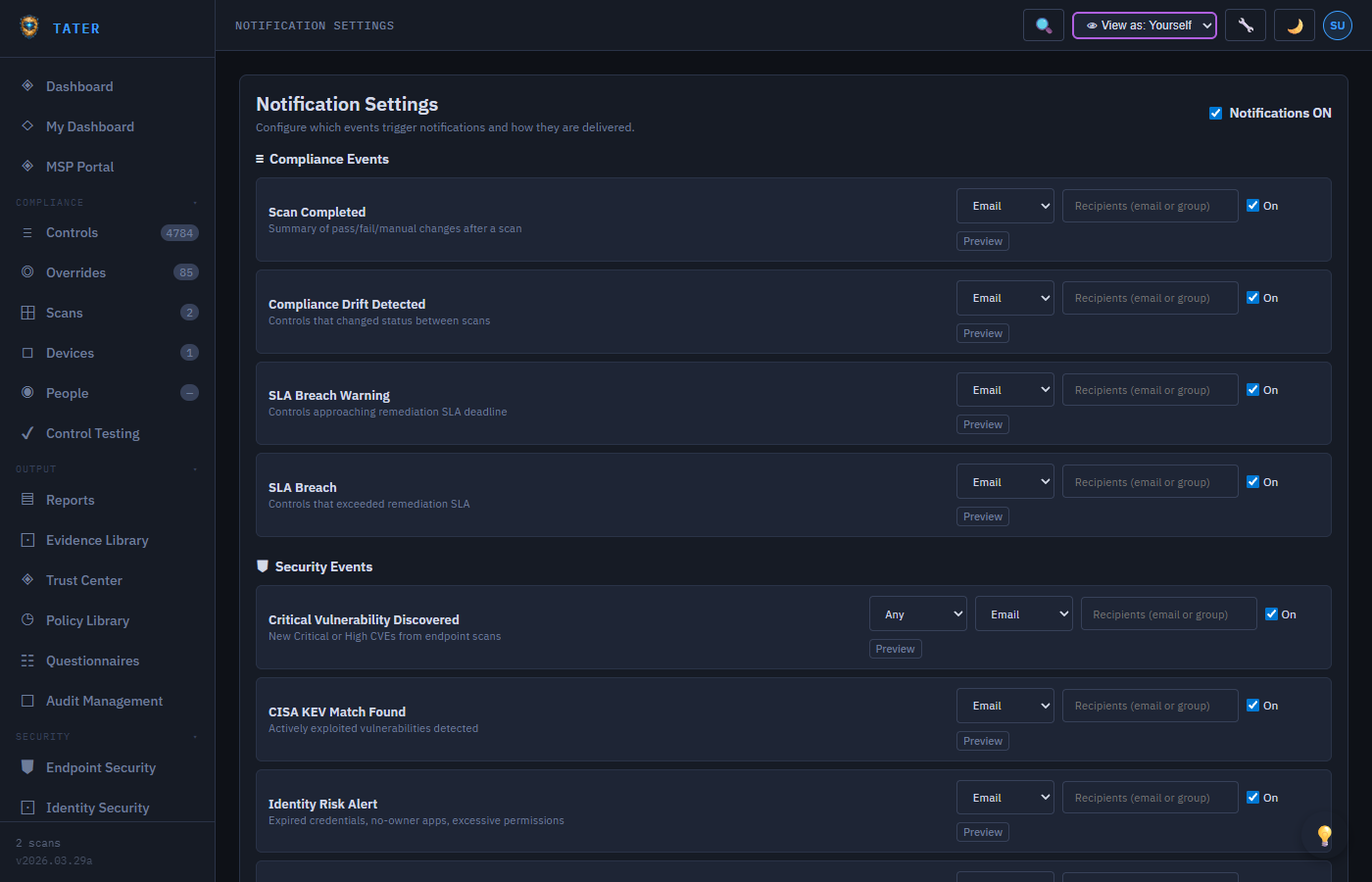
Task: Collapse the OUTPUT sidebar section
Action: pyautogui.click(x=108, y=469)
